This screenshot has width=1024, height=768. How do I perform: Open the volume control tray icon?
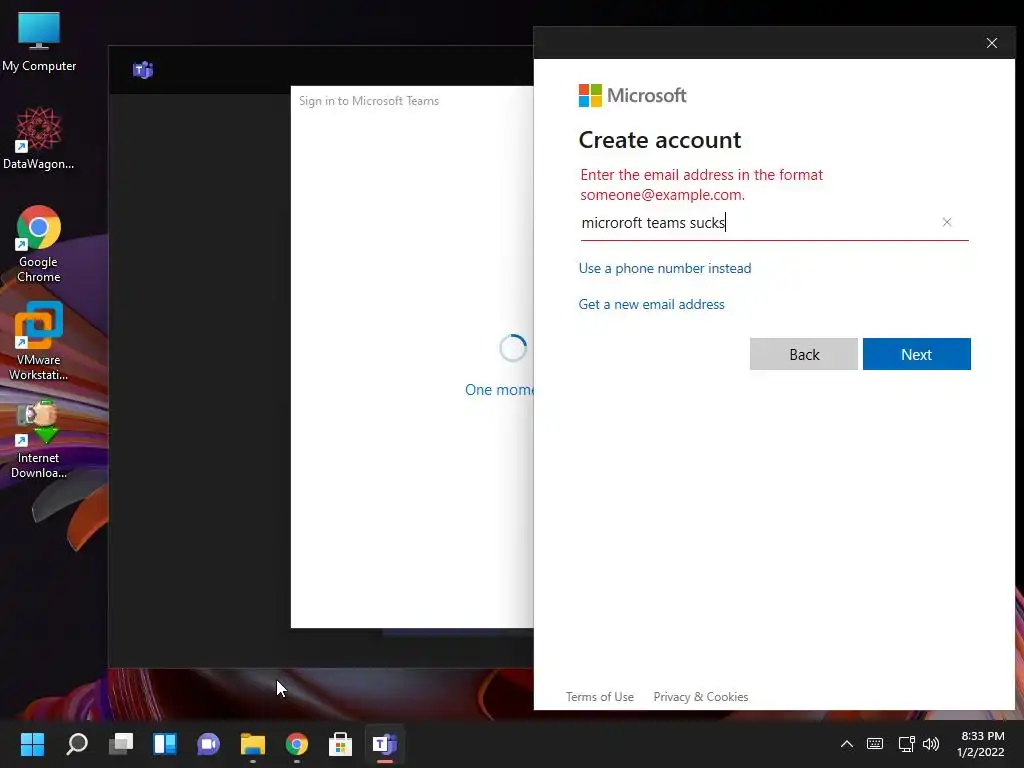click(x=931, y=743)
